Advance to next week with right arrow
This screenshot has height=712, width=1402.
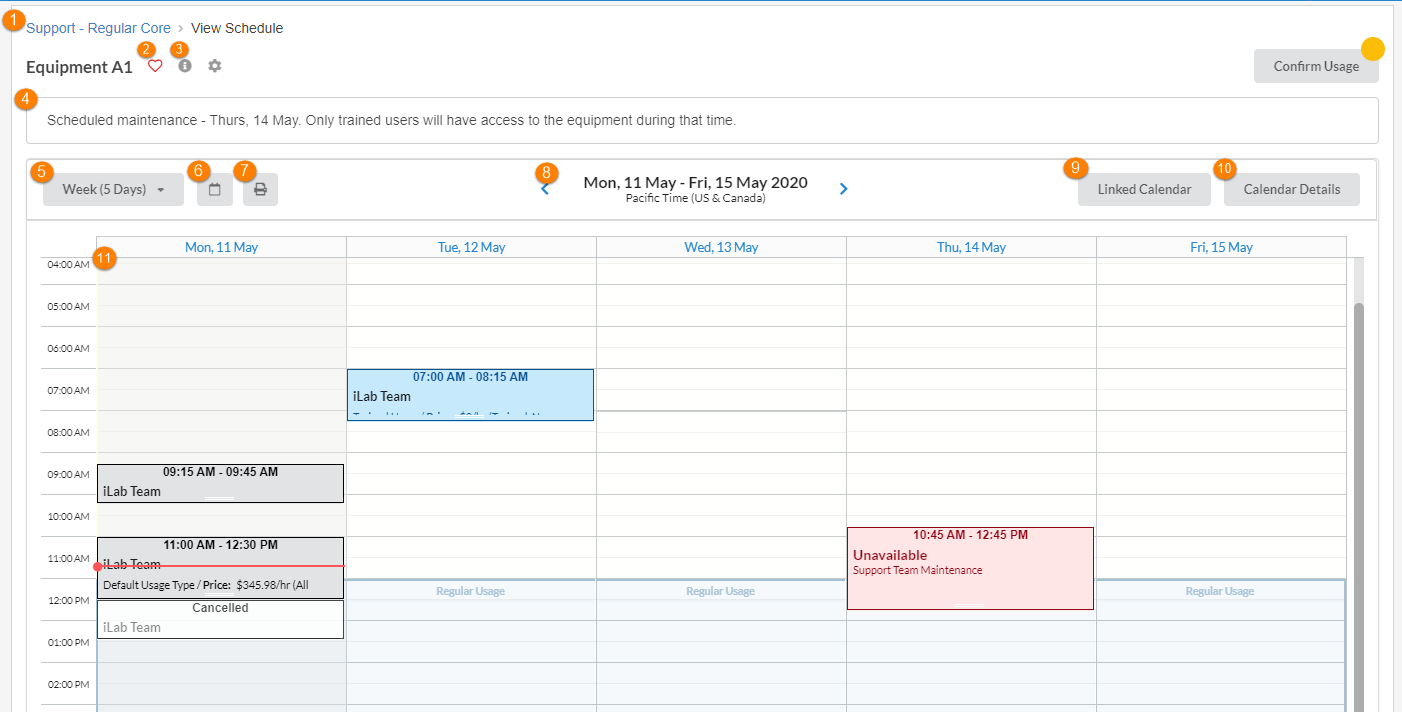(844, 188)
